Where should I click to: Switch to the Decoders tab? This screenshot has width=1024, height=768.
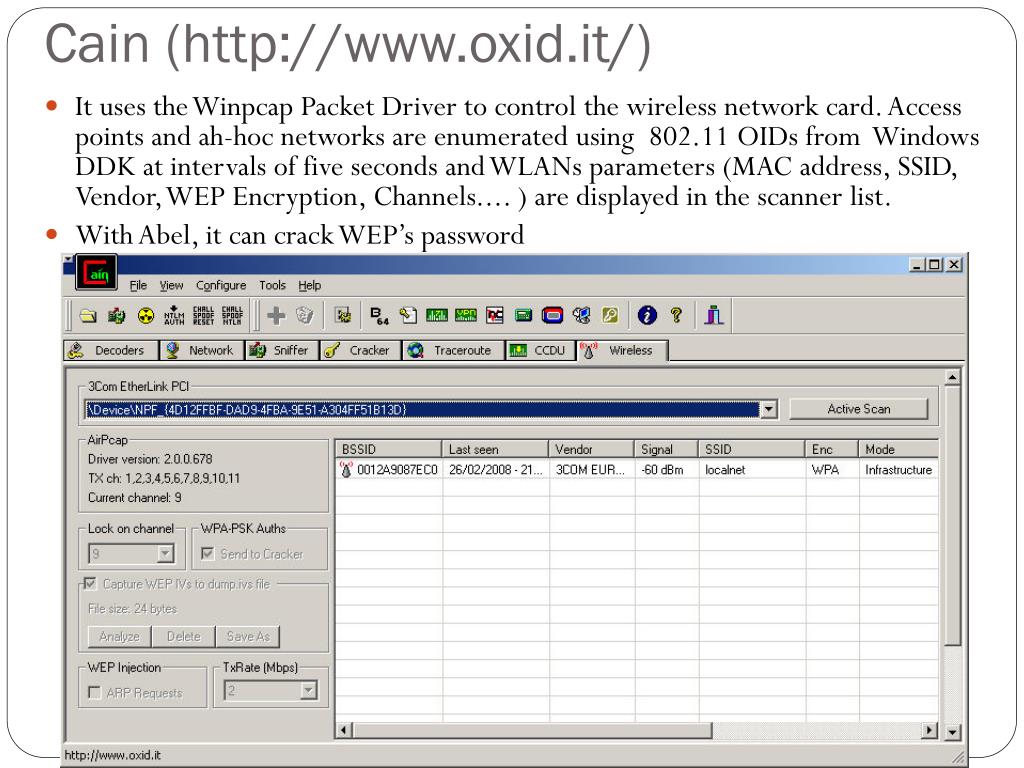111,350
